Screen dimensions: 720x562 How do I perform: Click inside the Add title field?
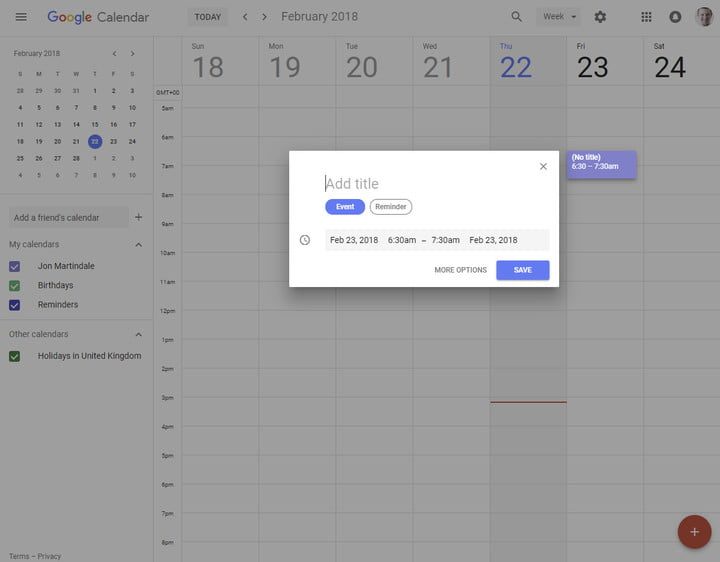pos(430,184)
